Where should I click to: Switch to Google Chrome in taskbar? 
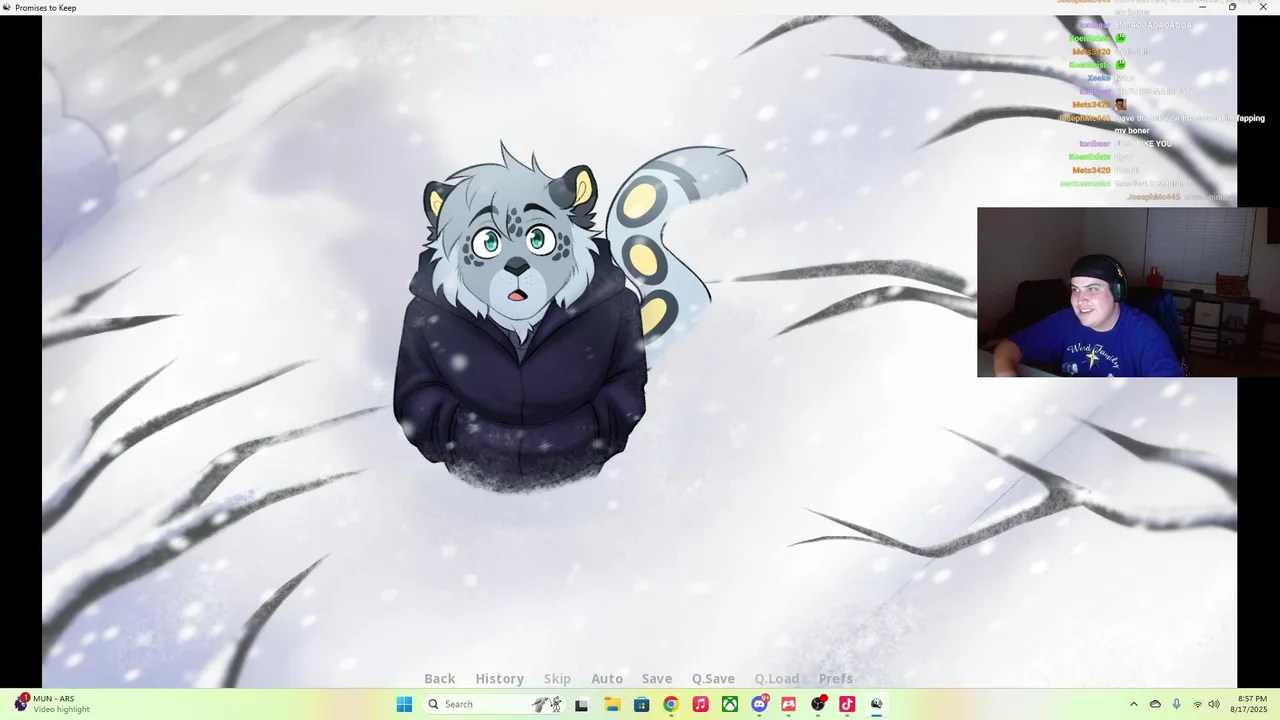[x=671, y=704]
